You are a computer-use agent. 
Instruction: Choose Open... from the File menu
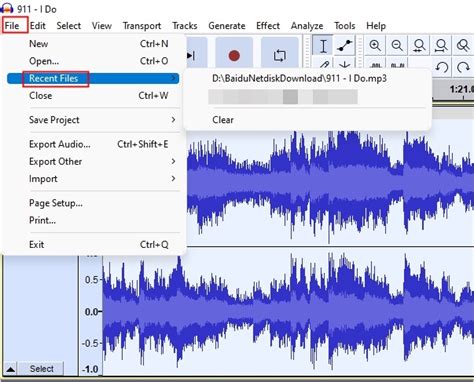pyautogui.click(x=93, y=61)
